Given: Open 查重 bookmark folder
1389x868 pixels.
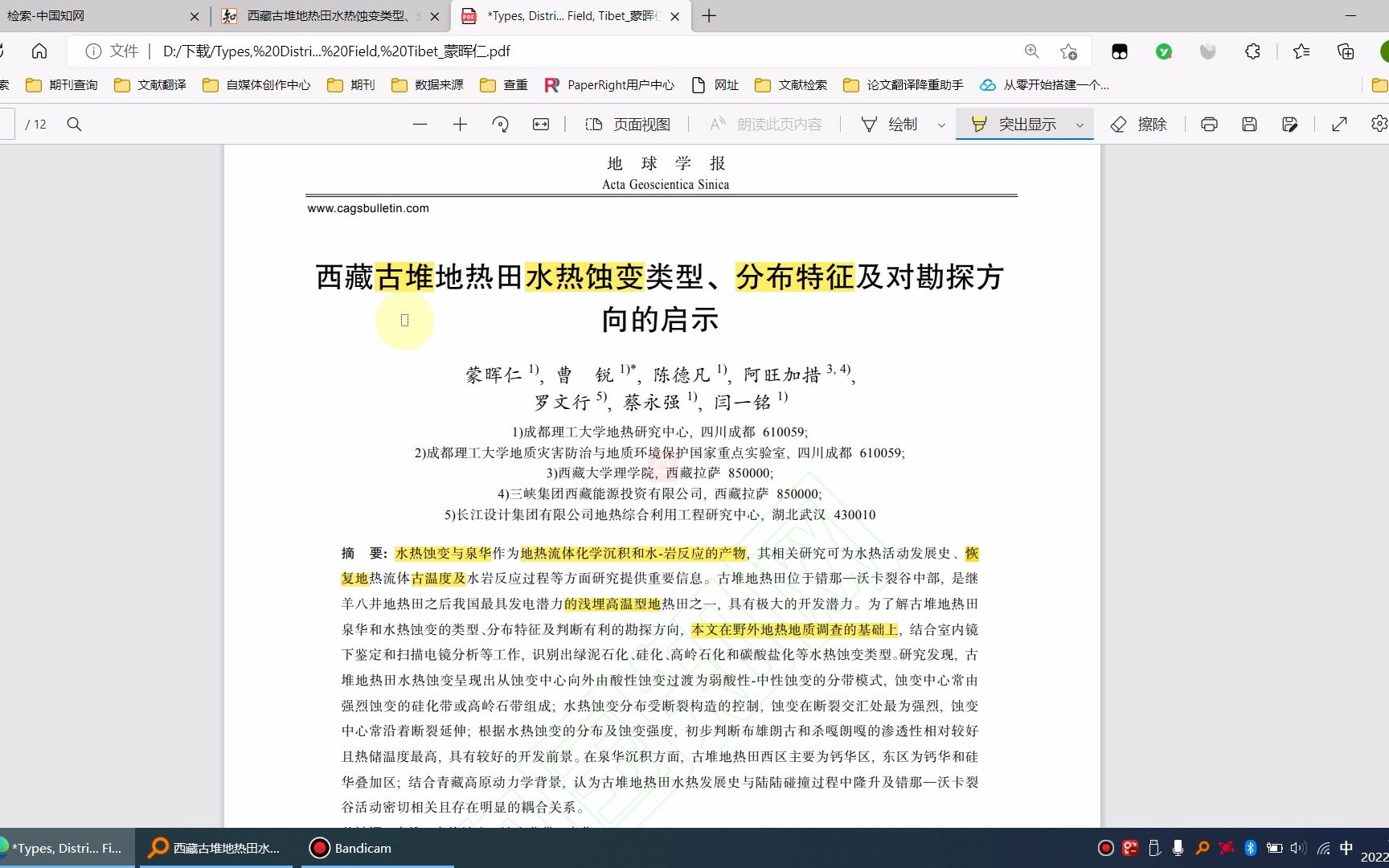Looking at the screenshot, I should pyautogui.click(x=504, y=84).
